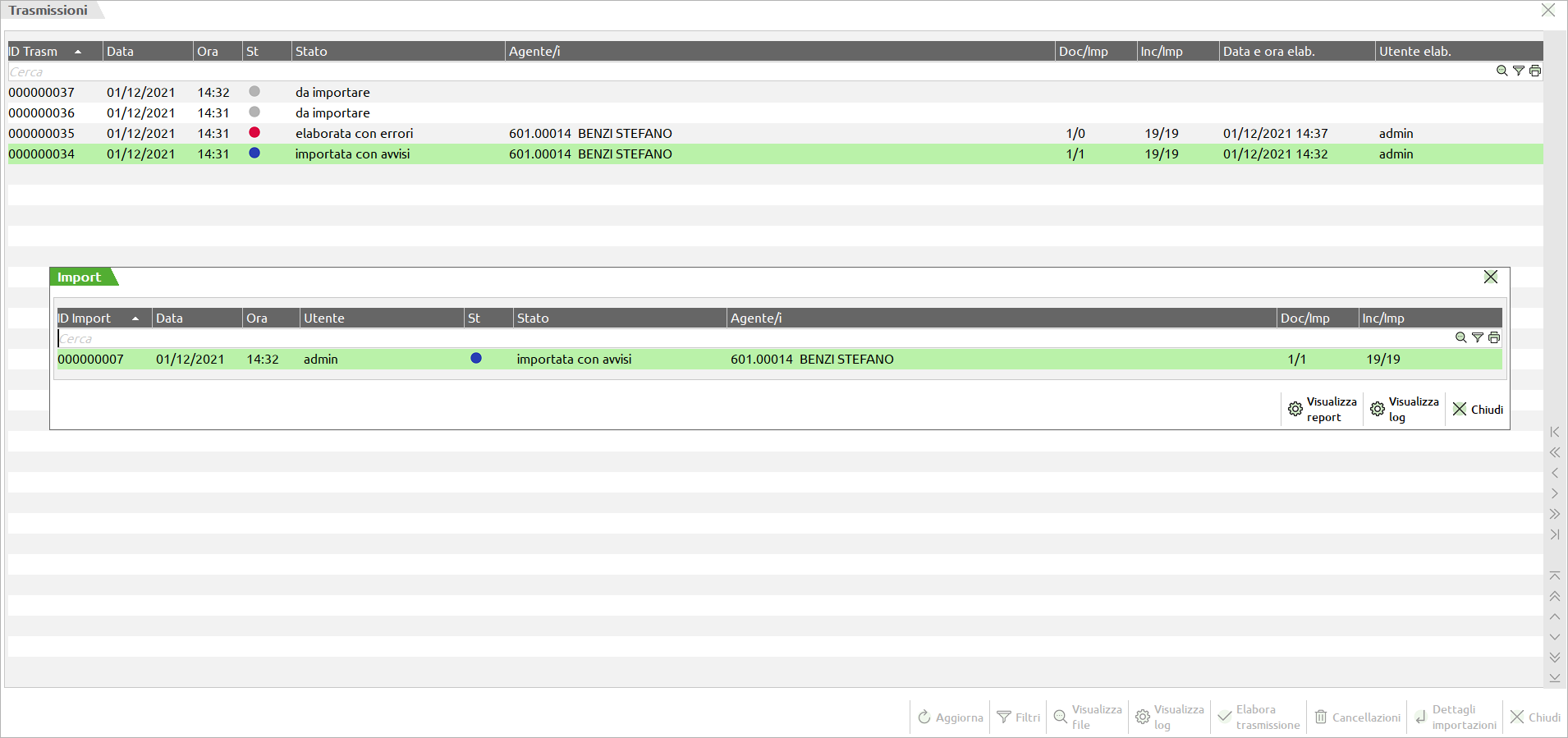Open Visualizza log in Import panel
Screen dimensions: 1568x738
pyautogui.click(x=1404, y=409)
